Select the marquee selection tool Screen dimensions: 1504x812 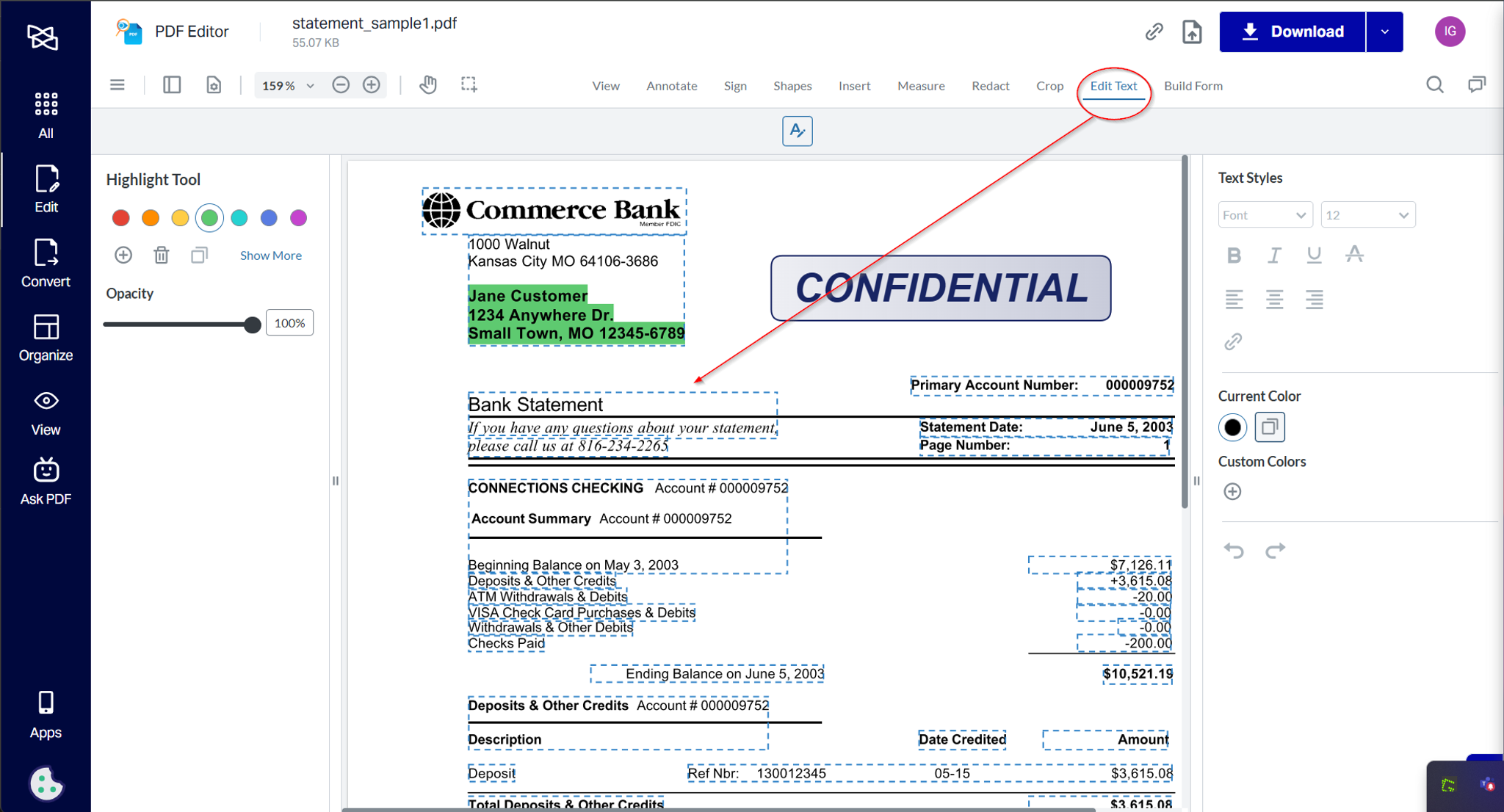[469, 85]
